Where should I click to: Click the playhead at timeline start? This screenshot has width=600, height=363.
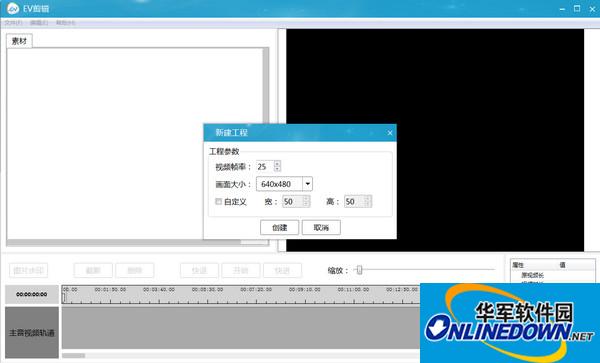point(64,298)
